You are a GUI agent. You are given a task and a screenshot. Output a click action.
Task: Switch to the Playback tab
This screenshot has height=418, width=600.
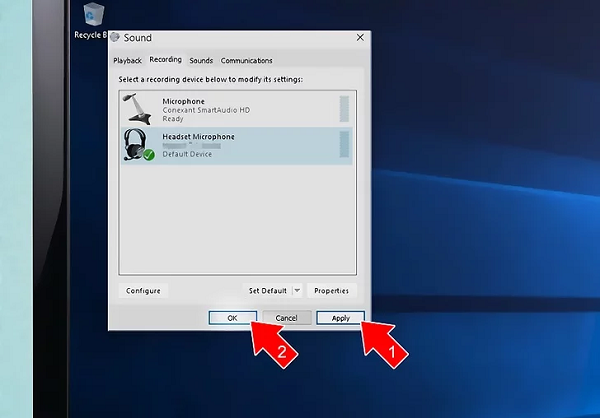pyautogui.click(x=128, y=60)
